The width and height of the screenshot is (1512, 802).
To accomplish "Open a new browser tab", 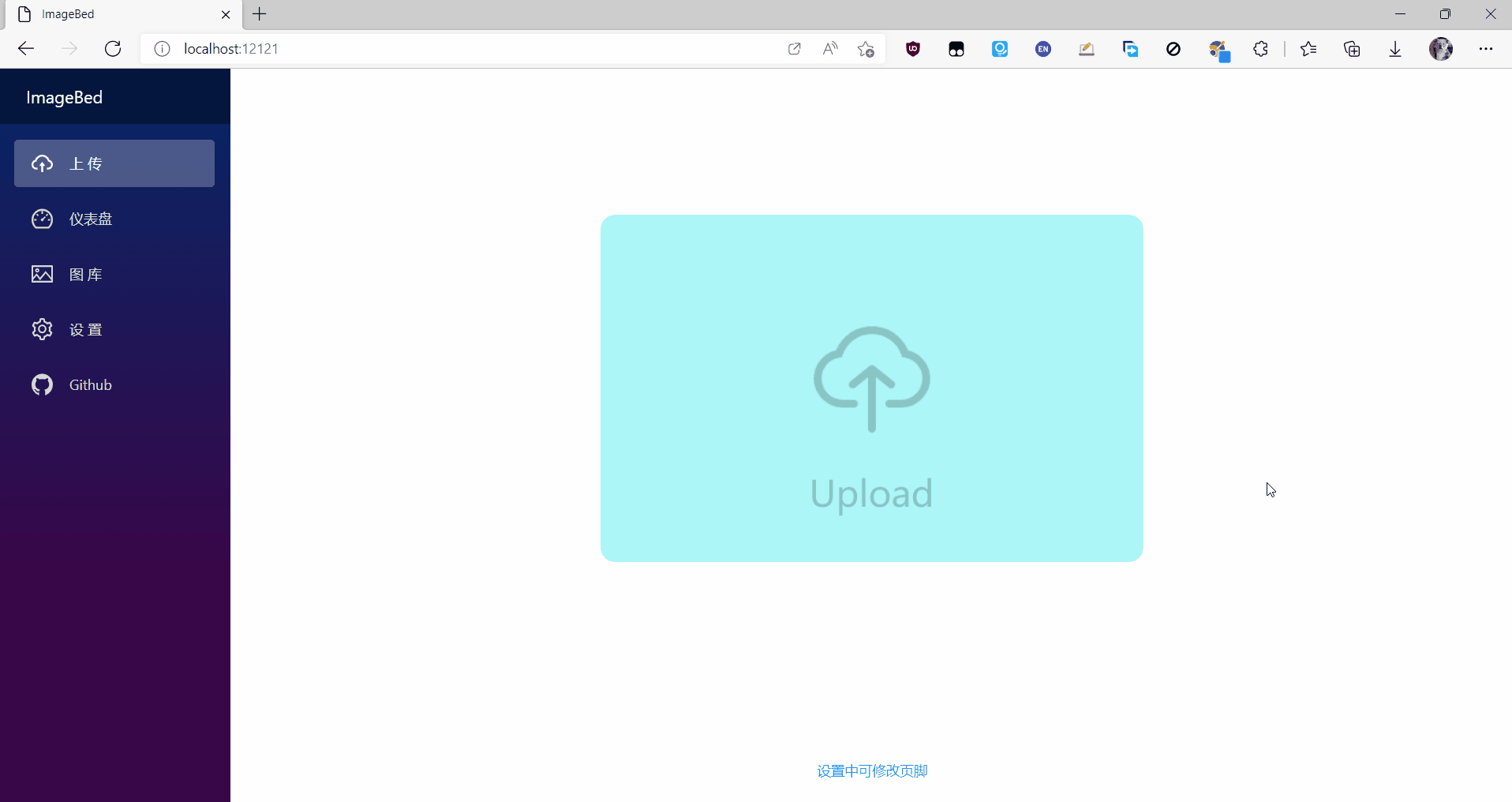I will [x=260, y=13].
